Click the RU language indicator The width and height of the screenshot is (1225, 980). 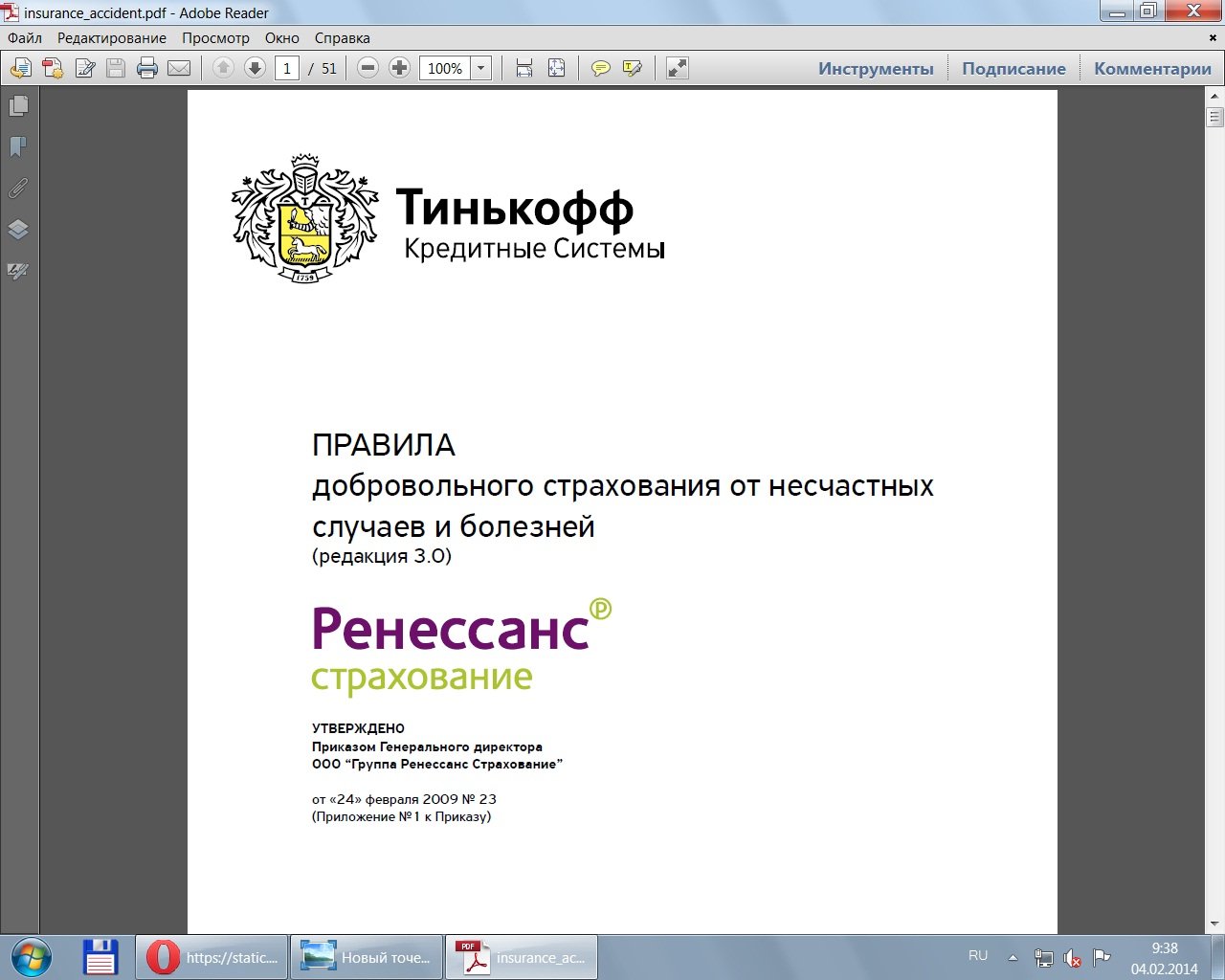click(978, 955)
